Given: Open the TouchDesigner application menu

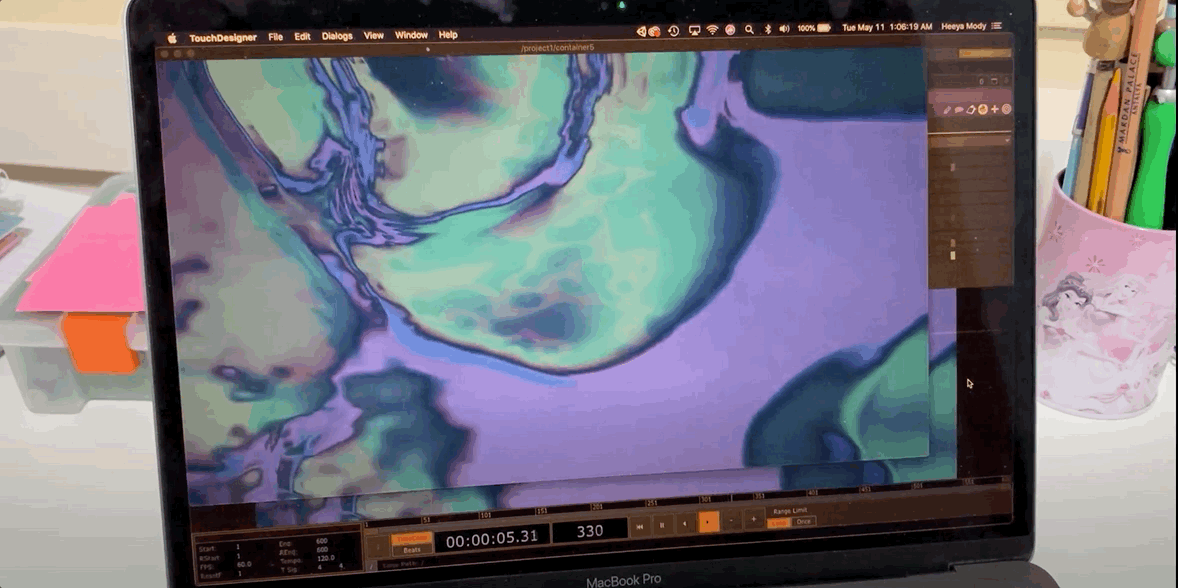Looking at the screenshot, I should pyautogui.click(x=223, y=38).
